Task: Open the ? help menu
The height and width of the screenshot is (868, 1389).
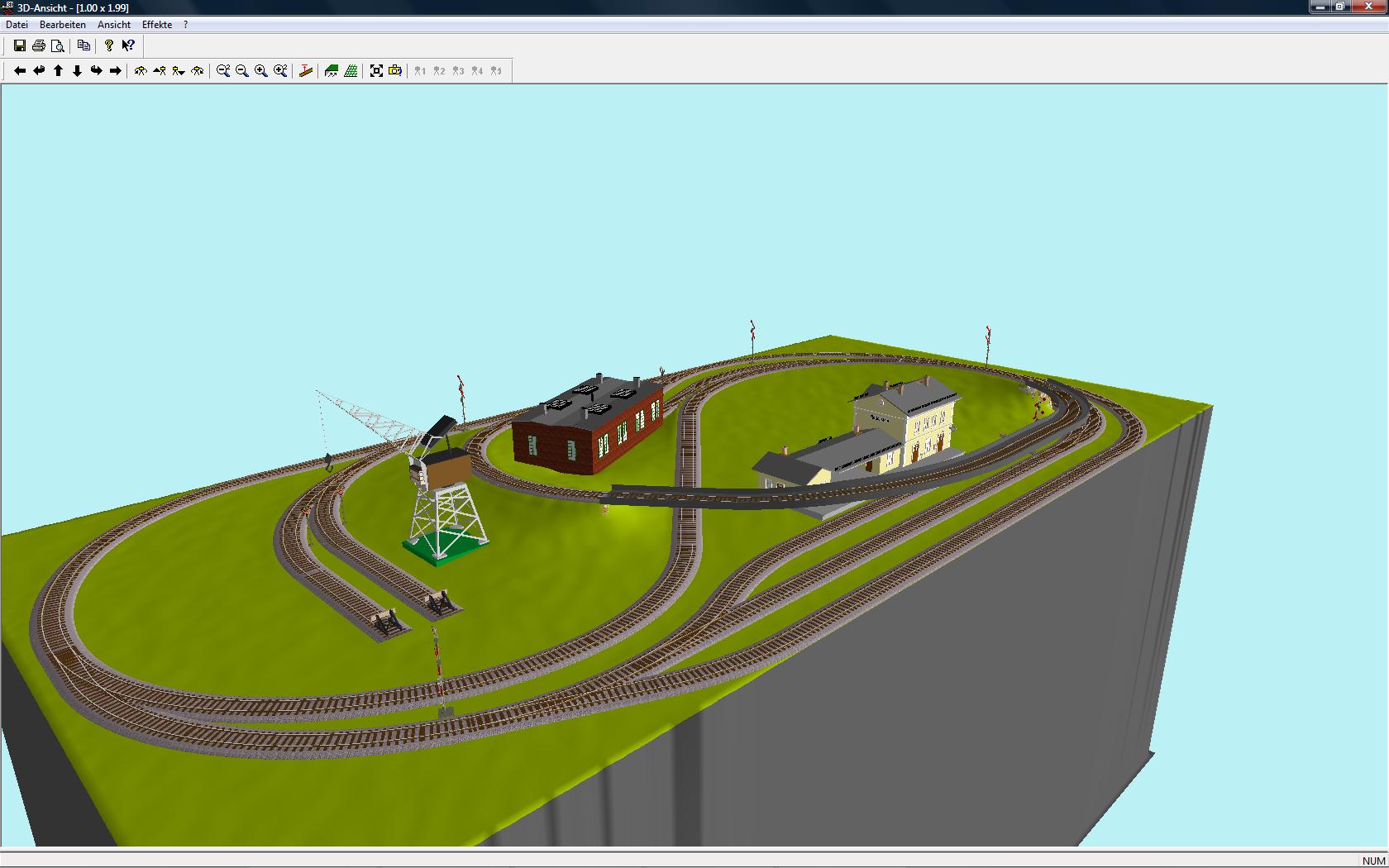Action: [x=186, y=25]
